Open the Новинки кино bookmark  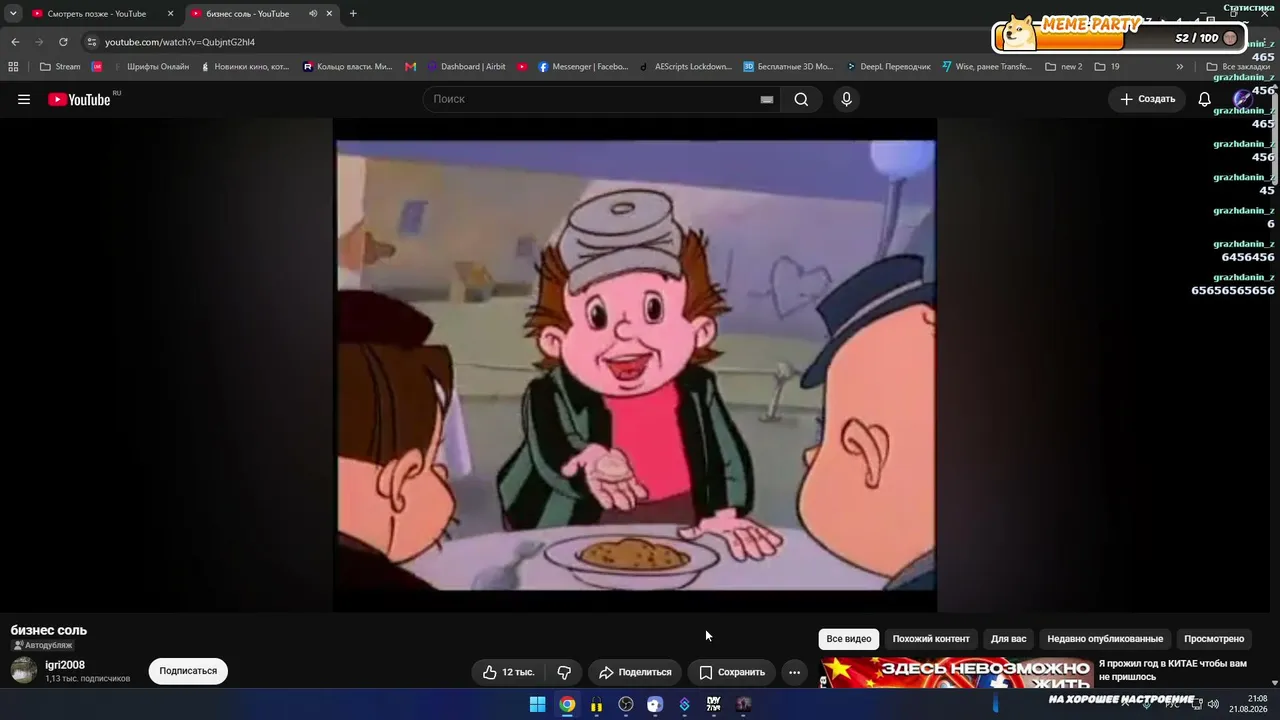tap(244, 67)
